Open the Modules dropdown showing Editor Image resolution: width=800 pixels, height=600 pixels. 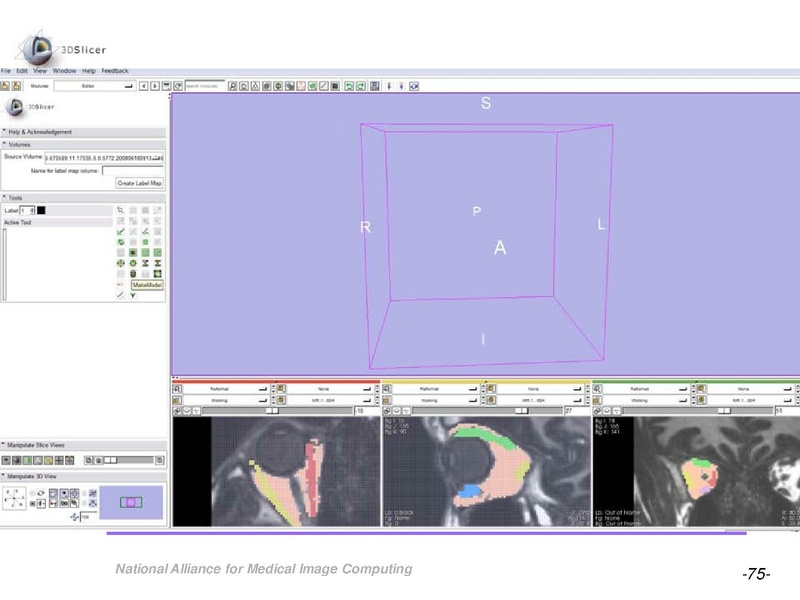94,86
